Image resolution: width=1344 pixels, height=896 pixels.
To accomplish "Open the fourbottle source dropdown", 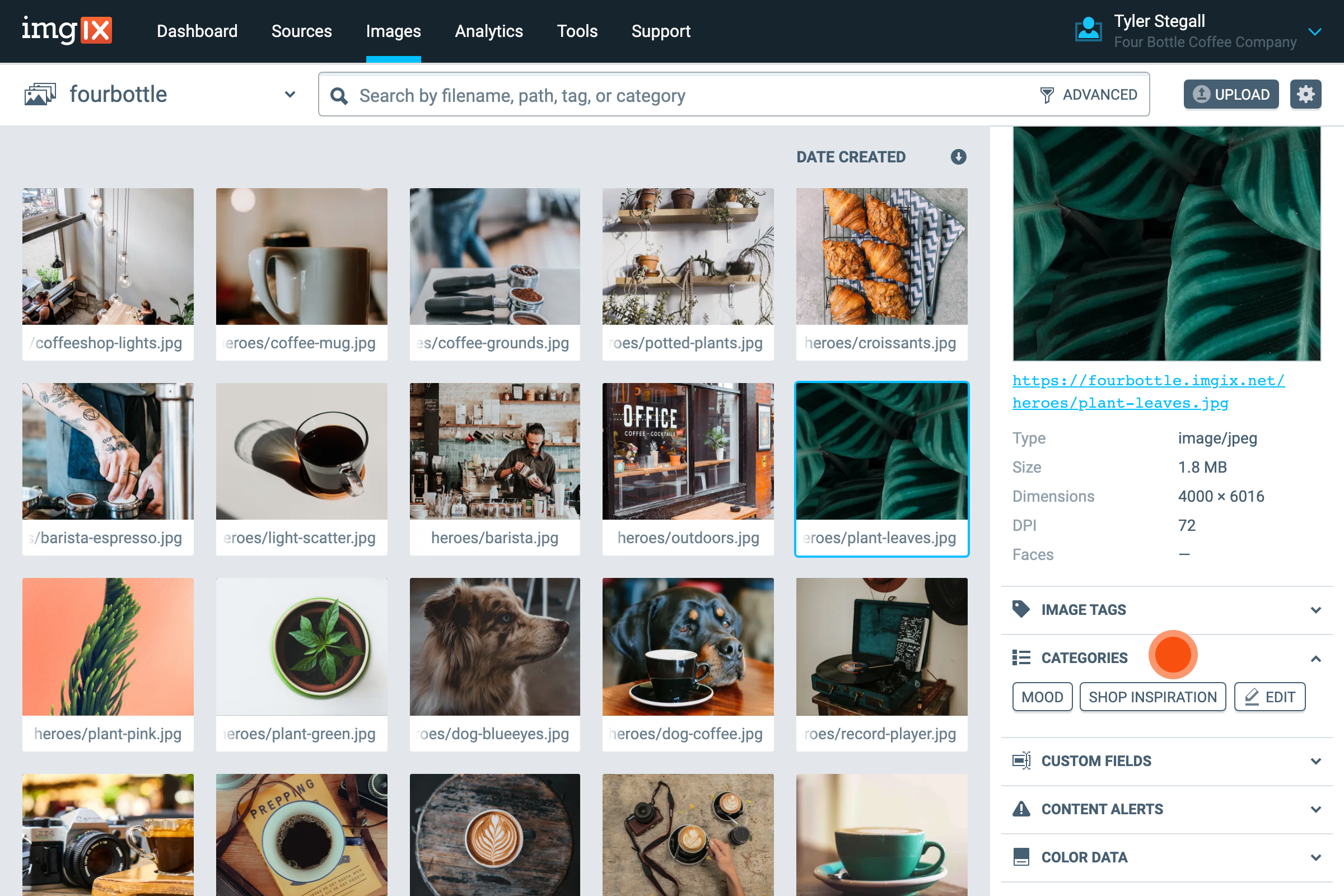I will [x=290, y=94].
